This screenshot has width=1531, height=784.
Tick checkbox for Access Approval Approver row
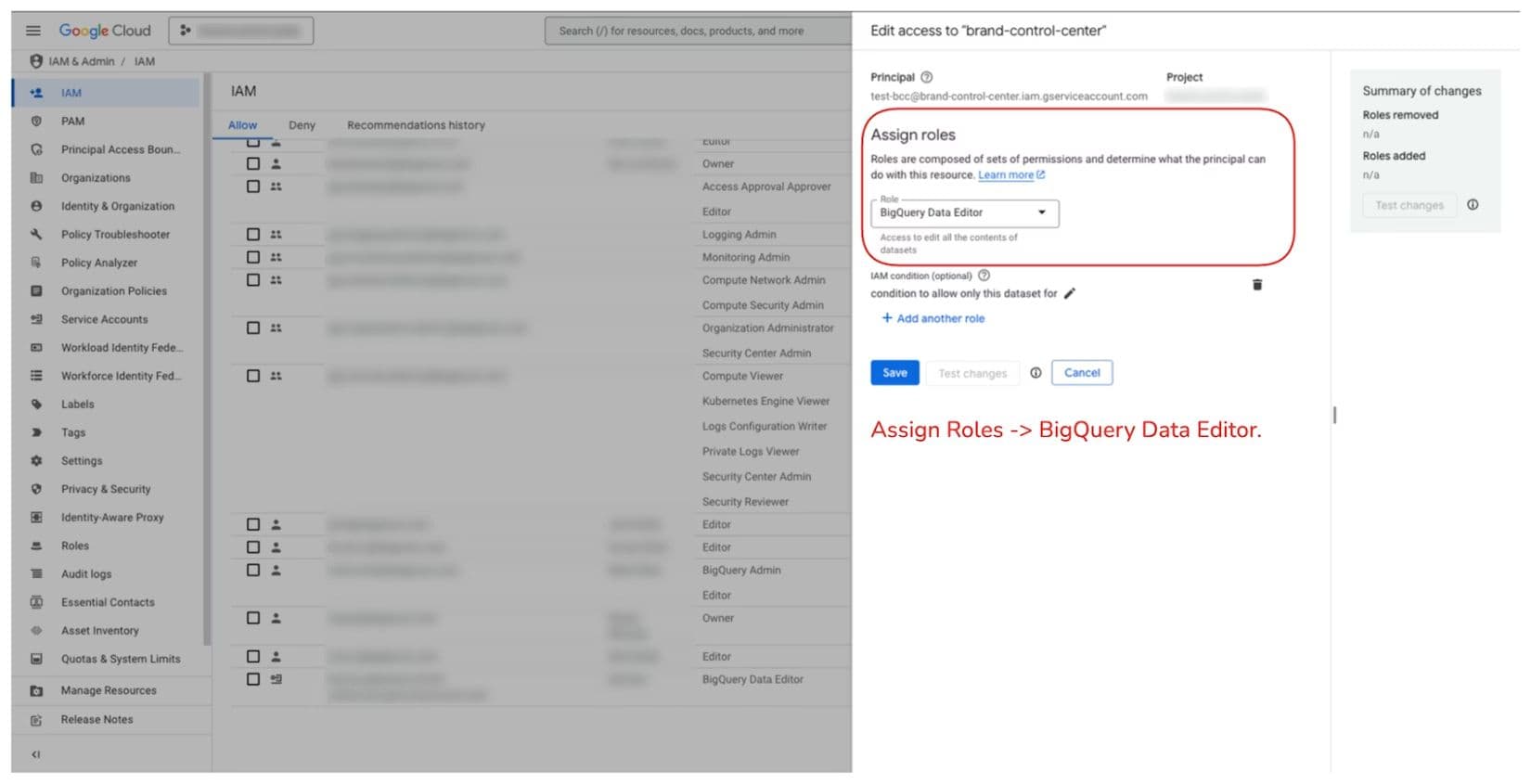pos(252,186)
